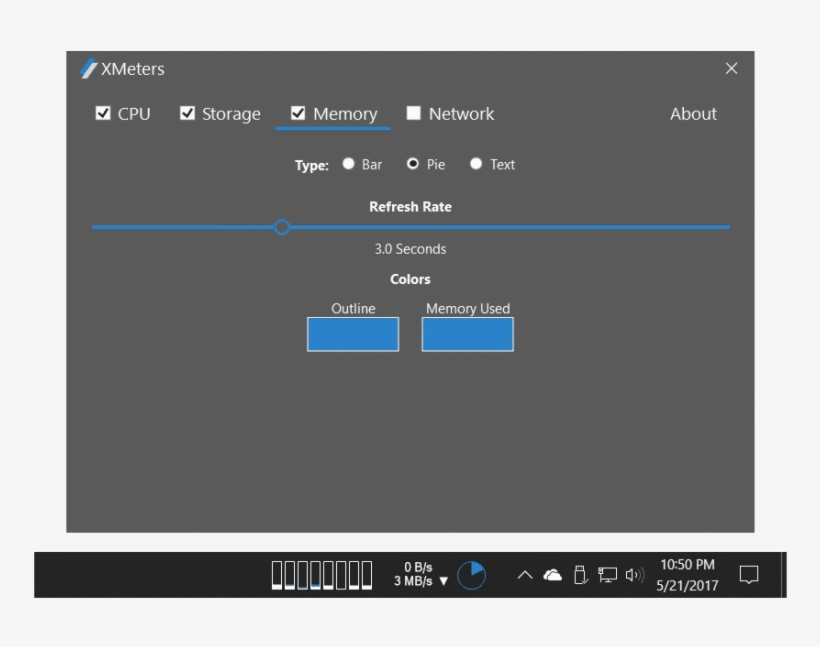Open the Action Center icon in taskbar
Image resolution: width=820 pixels, height=647 pixels.
click(748, 575)
